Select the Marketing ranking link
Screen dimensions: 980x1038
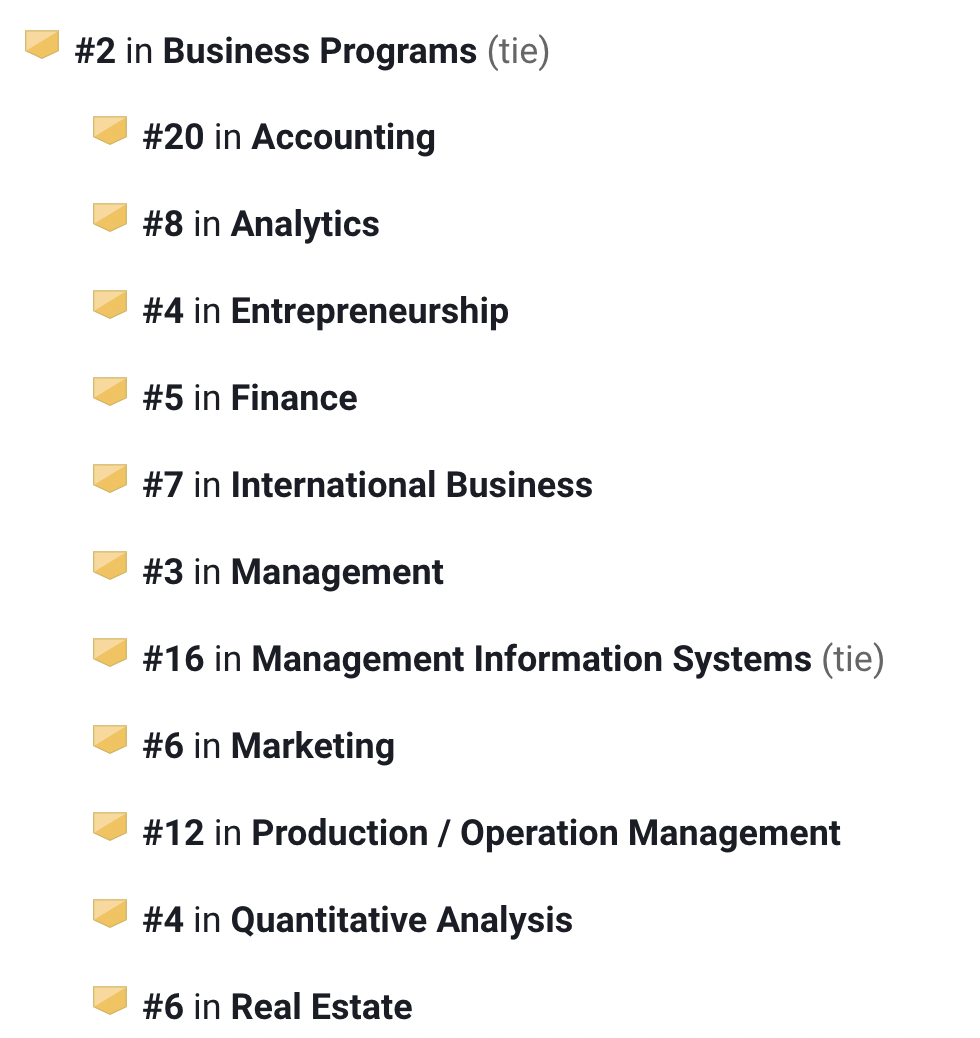(x=312, y=747)
